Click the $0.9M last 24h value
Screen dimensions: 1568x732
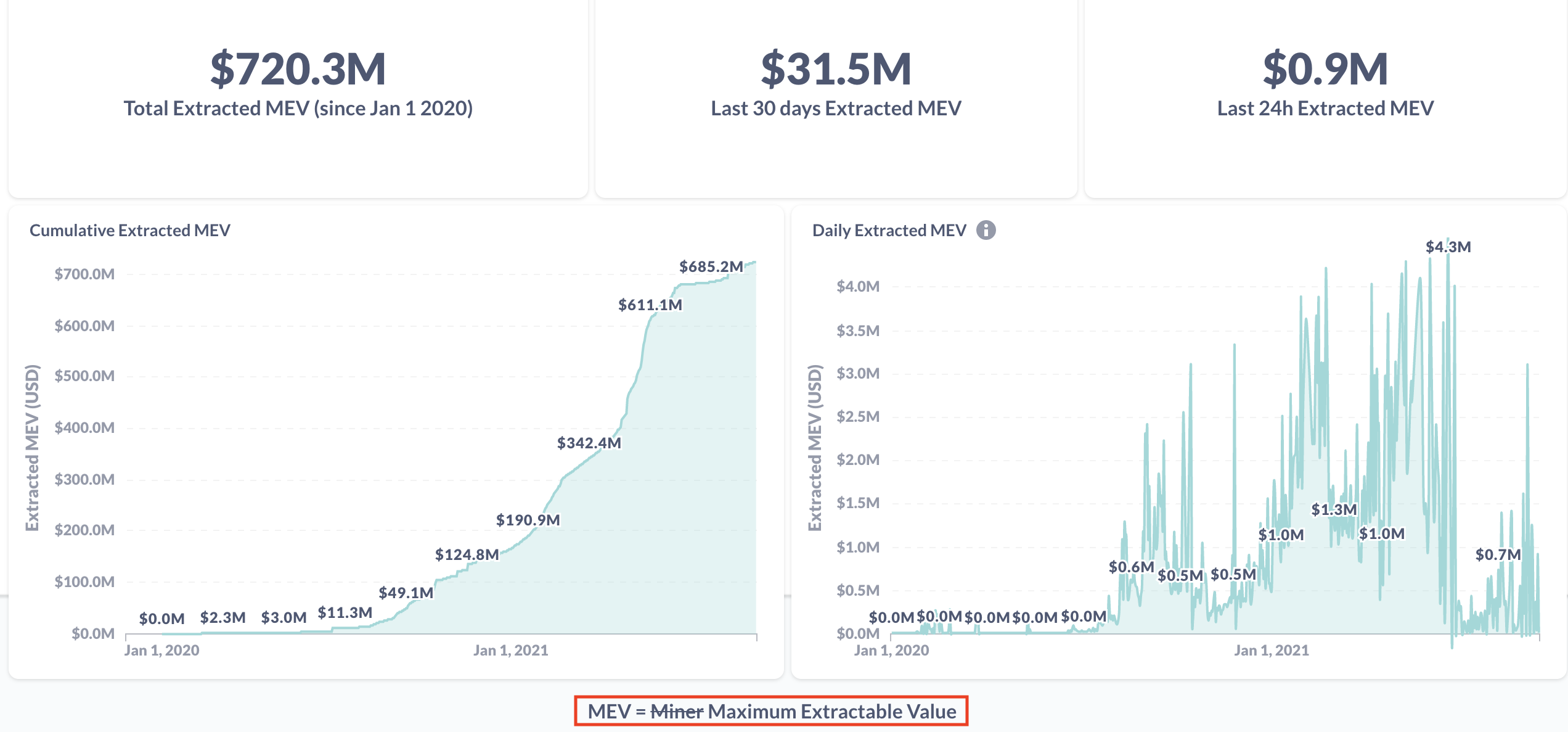click(x=1325, y=69)
